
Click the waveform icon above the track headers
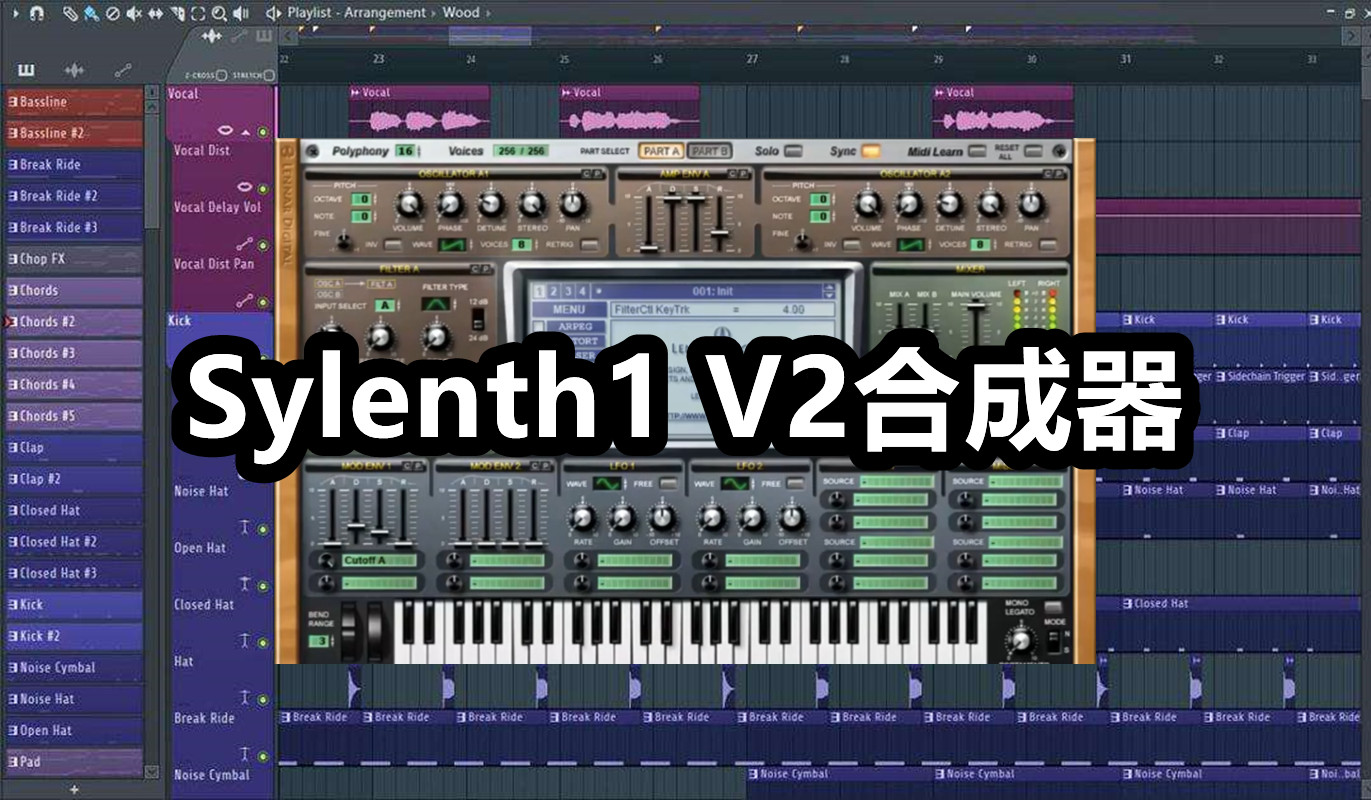coord(212,36)
